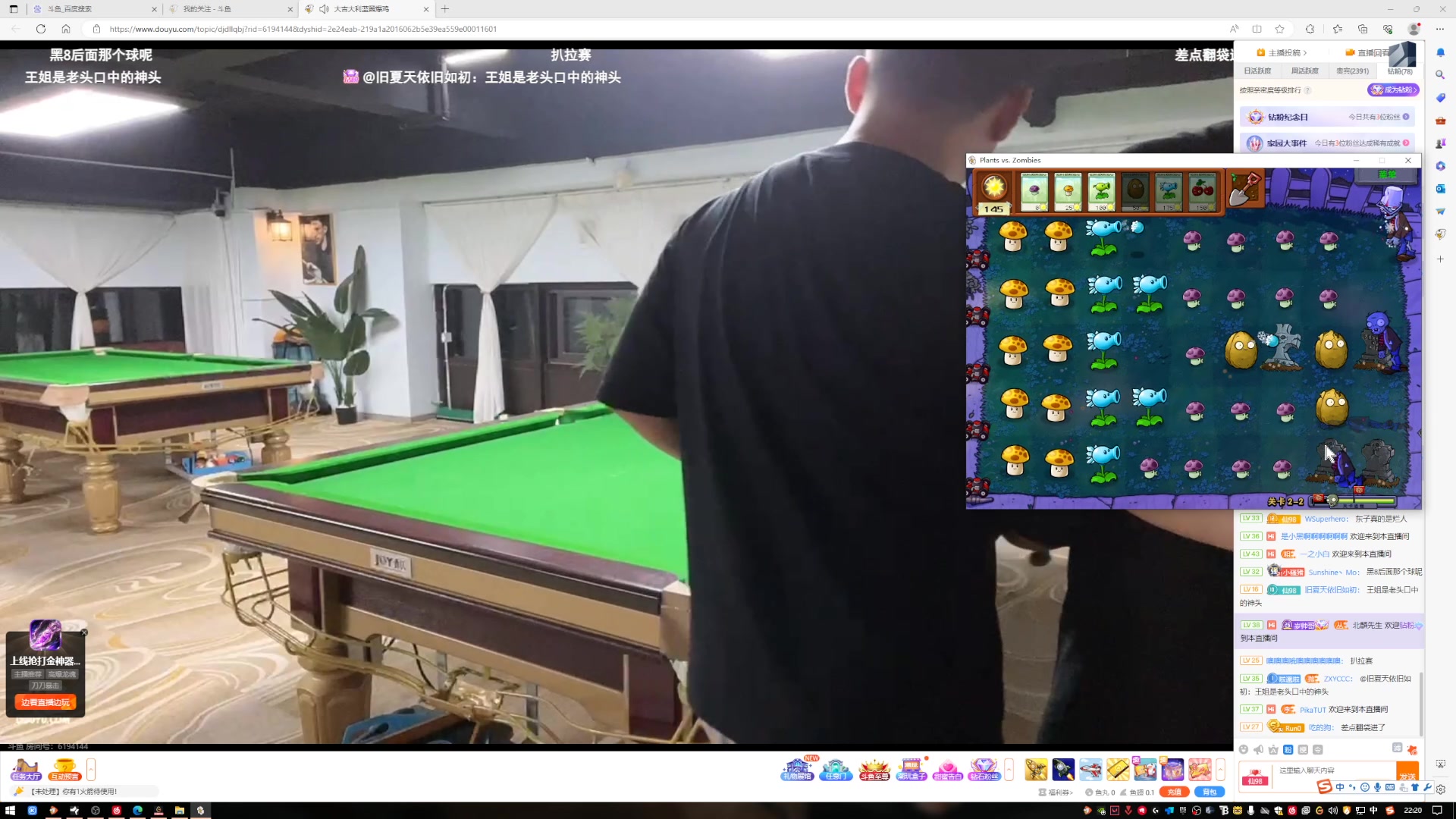Expand the left bottom task panel chevron
Image resolution: width=1456 pixels, height=819 pixels.
point(91,769)
